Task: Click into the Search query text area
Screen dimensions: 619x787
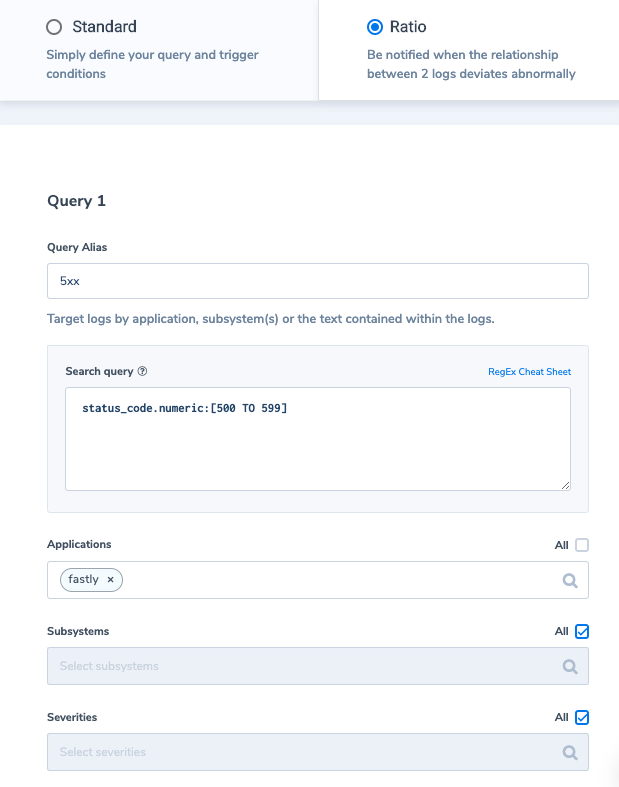Action: pyautogui.click(x=318, y=439)
